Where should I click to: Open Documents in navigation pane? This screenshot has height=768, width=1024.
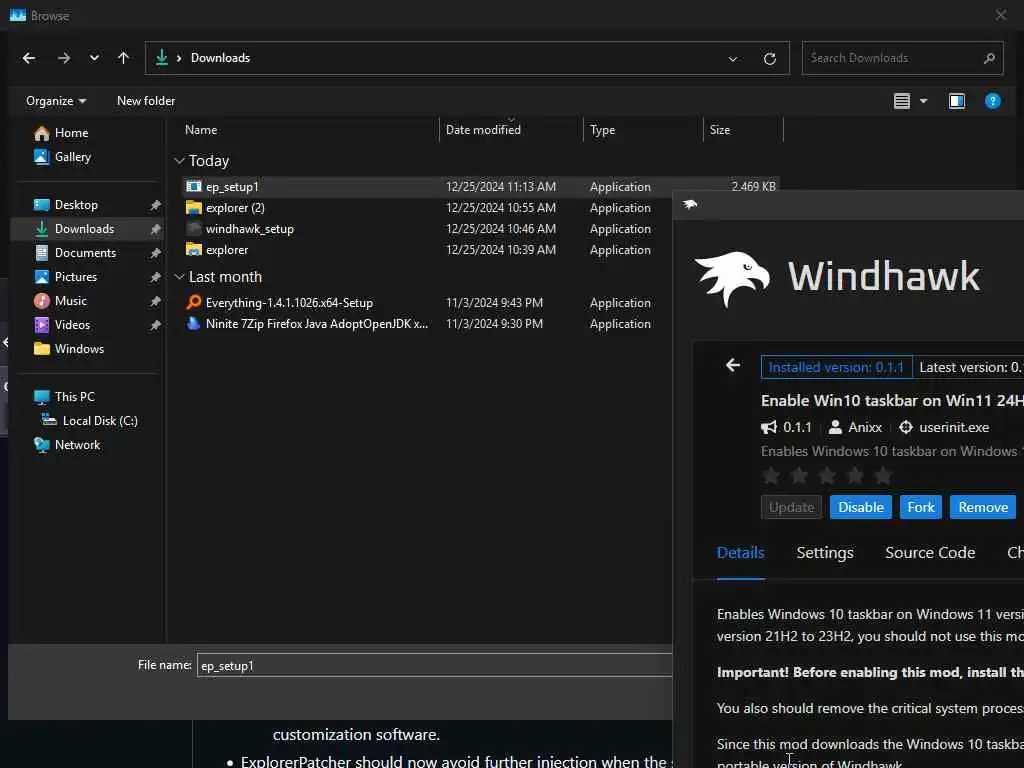(85, 253)
